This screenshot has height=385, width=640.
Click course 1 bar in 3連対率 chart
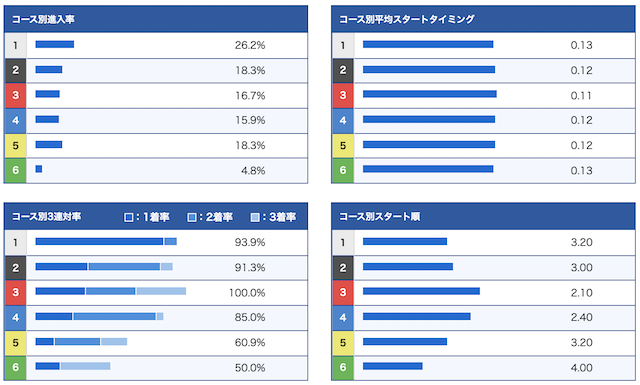[106, 242]
